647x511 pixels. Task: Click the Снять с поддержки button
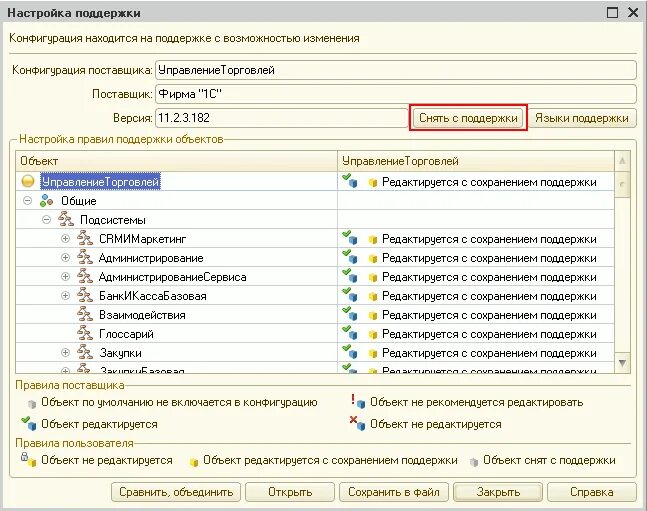pyautogui.click(x=468, y=118)
